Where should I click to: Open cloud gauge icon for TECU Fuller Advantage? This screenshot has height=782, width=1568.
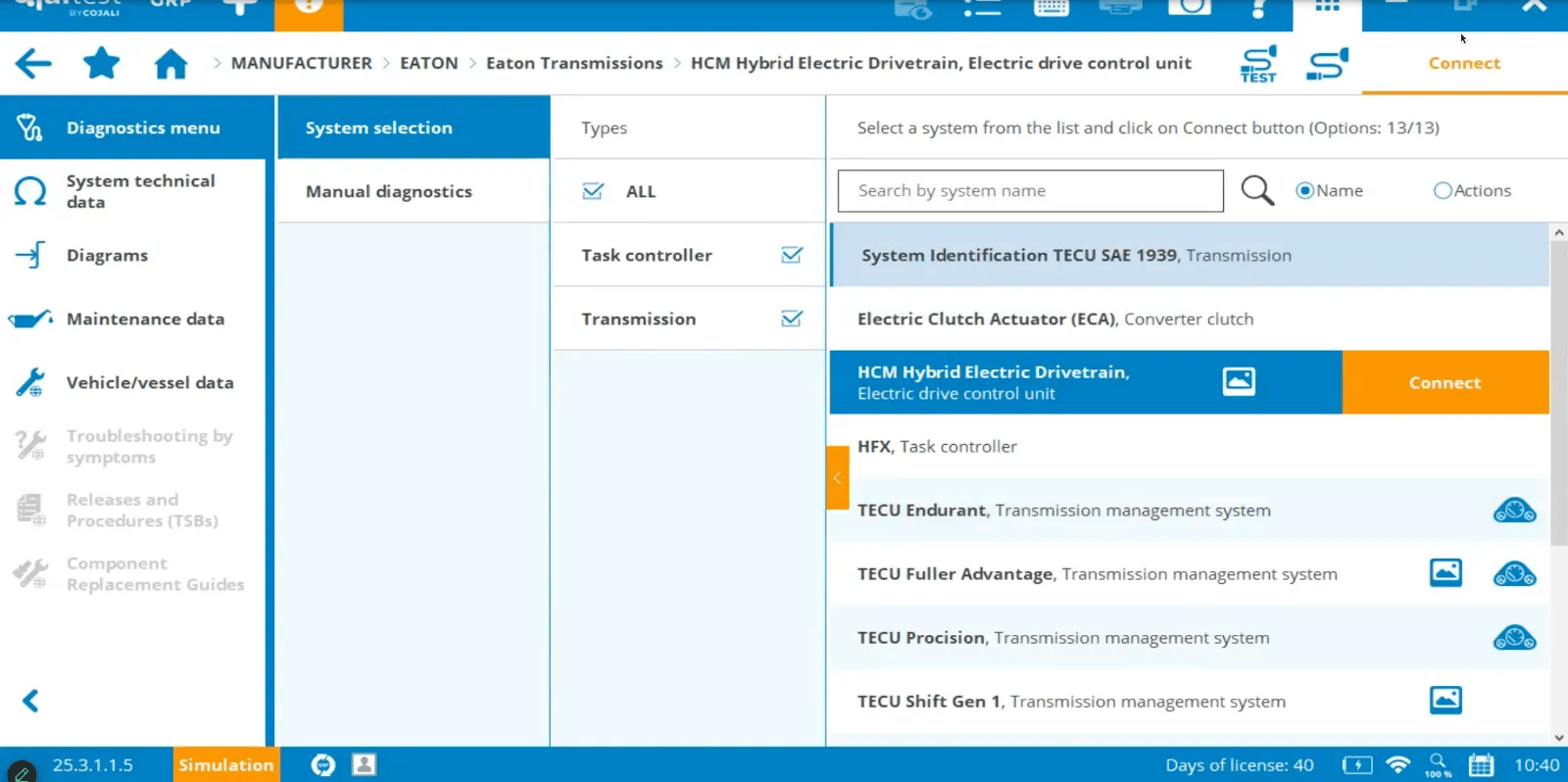click(1514, 574)
